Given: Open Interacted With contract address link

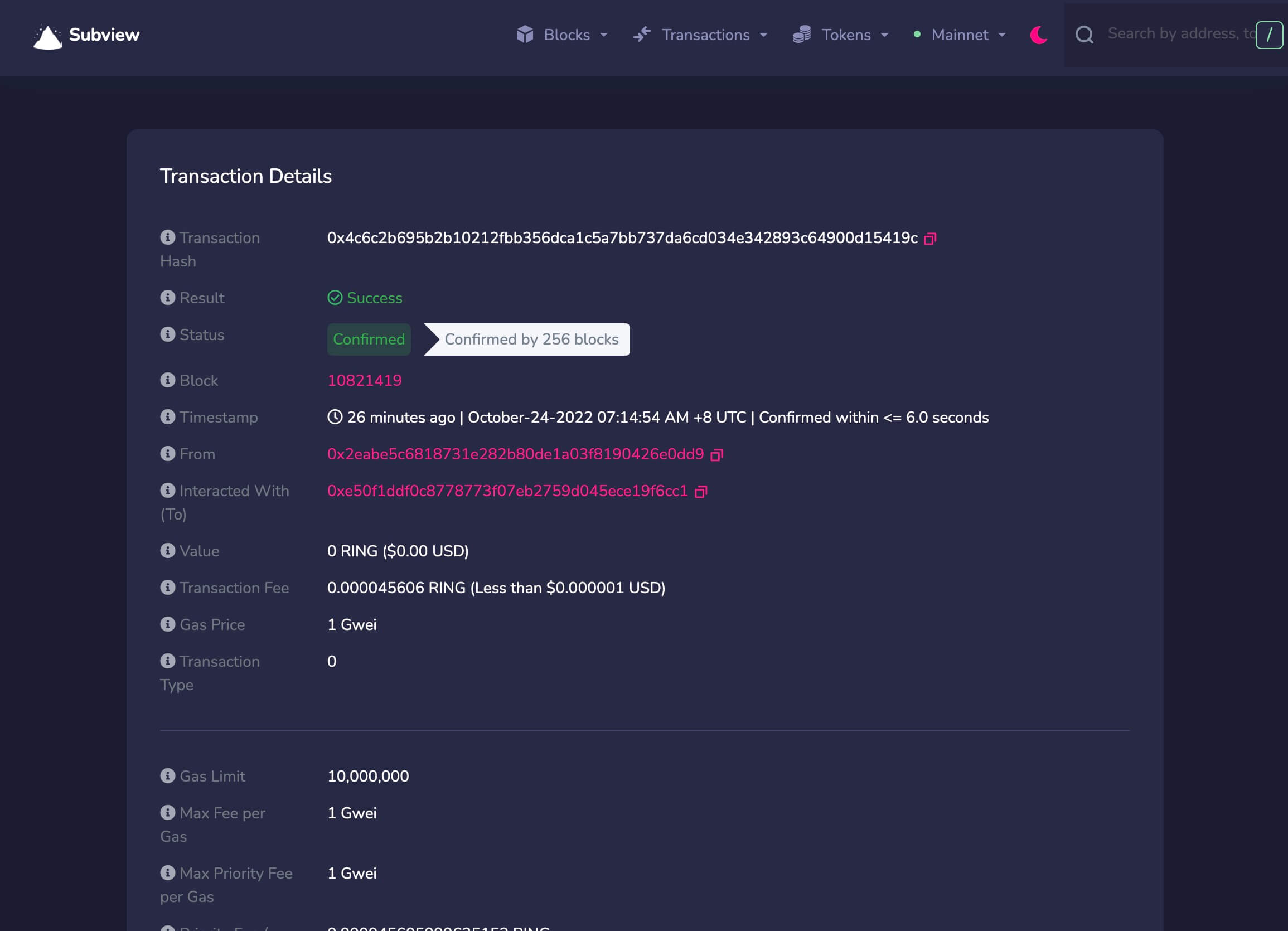Looking at the screenshot, I should coord(507,491).
